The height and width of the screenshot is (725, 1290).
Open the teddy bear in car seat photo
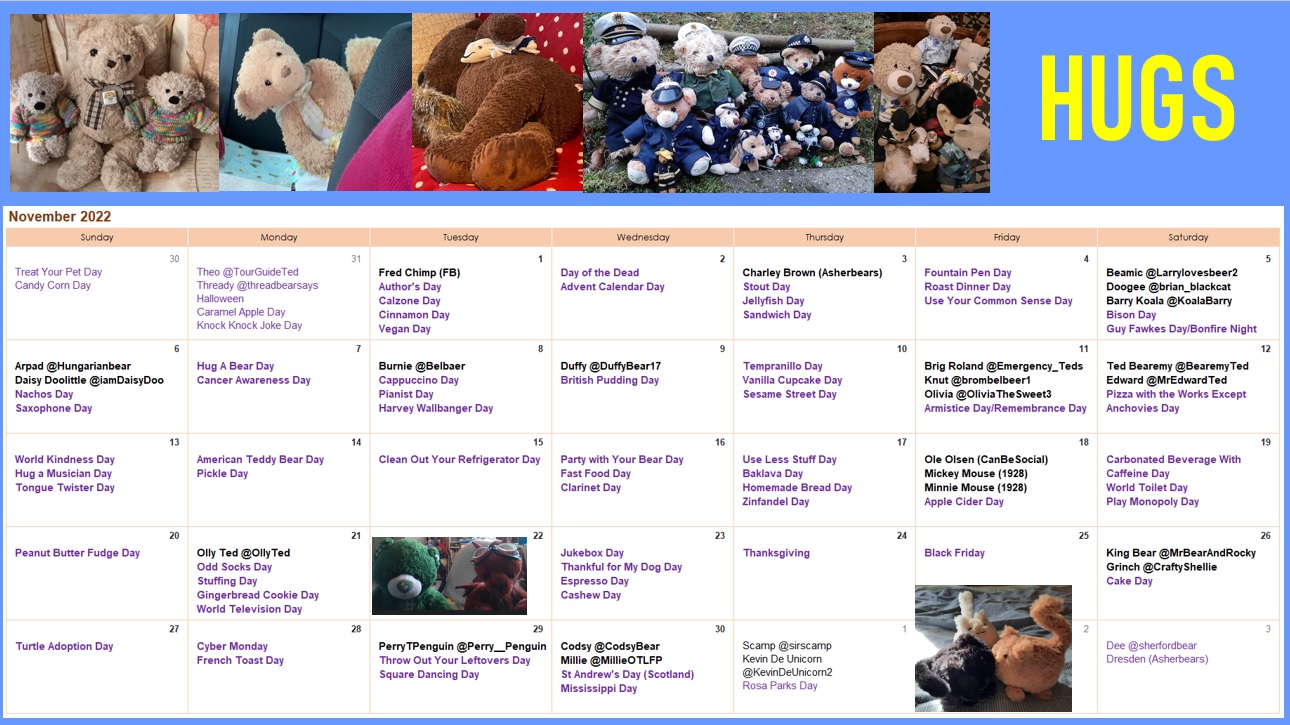[315, 102]
